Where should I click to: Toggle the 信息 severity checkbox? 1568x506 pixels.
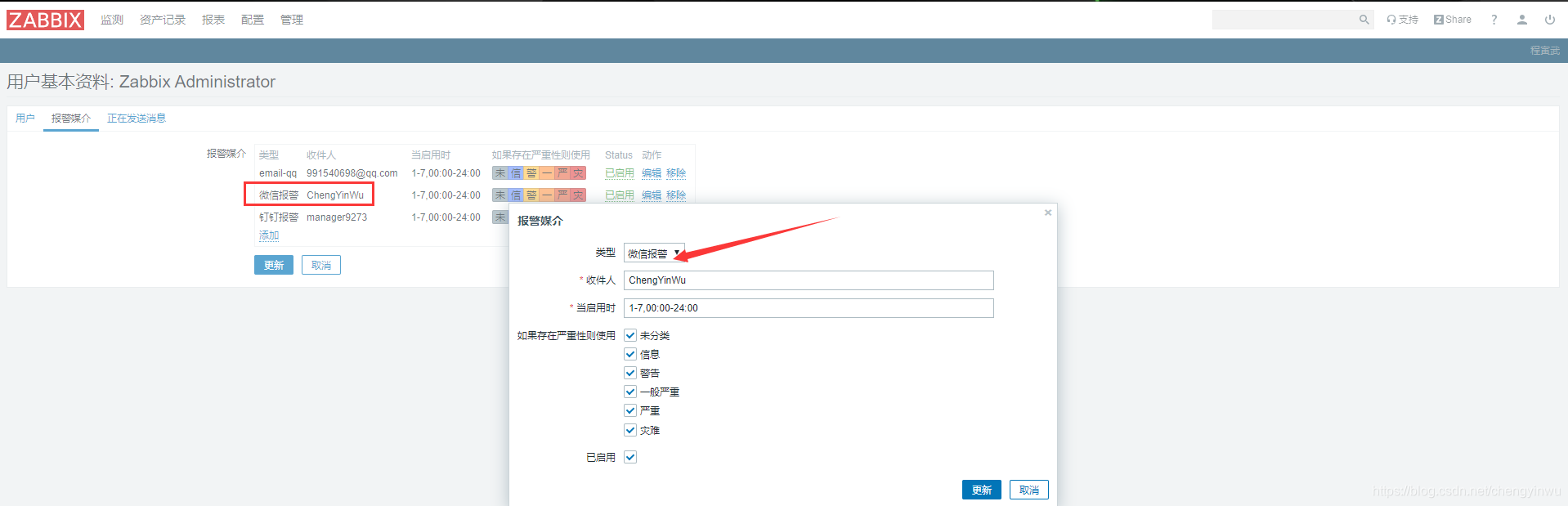click(x=630, y=354)
